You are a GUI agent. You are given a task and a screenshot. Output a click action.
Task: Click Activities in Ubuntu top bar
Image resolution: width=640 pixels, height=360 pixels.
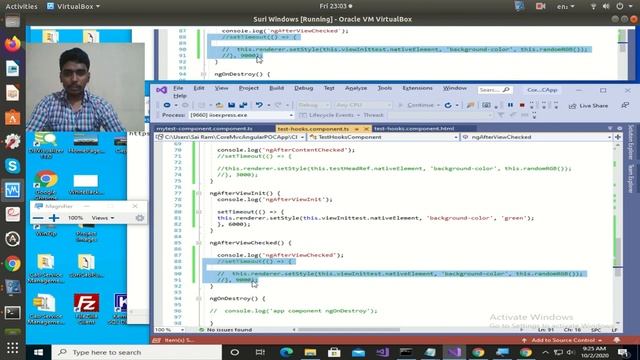click(x=21, y=7)
